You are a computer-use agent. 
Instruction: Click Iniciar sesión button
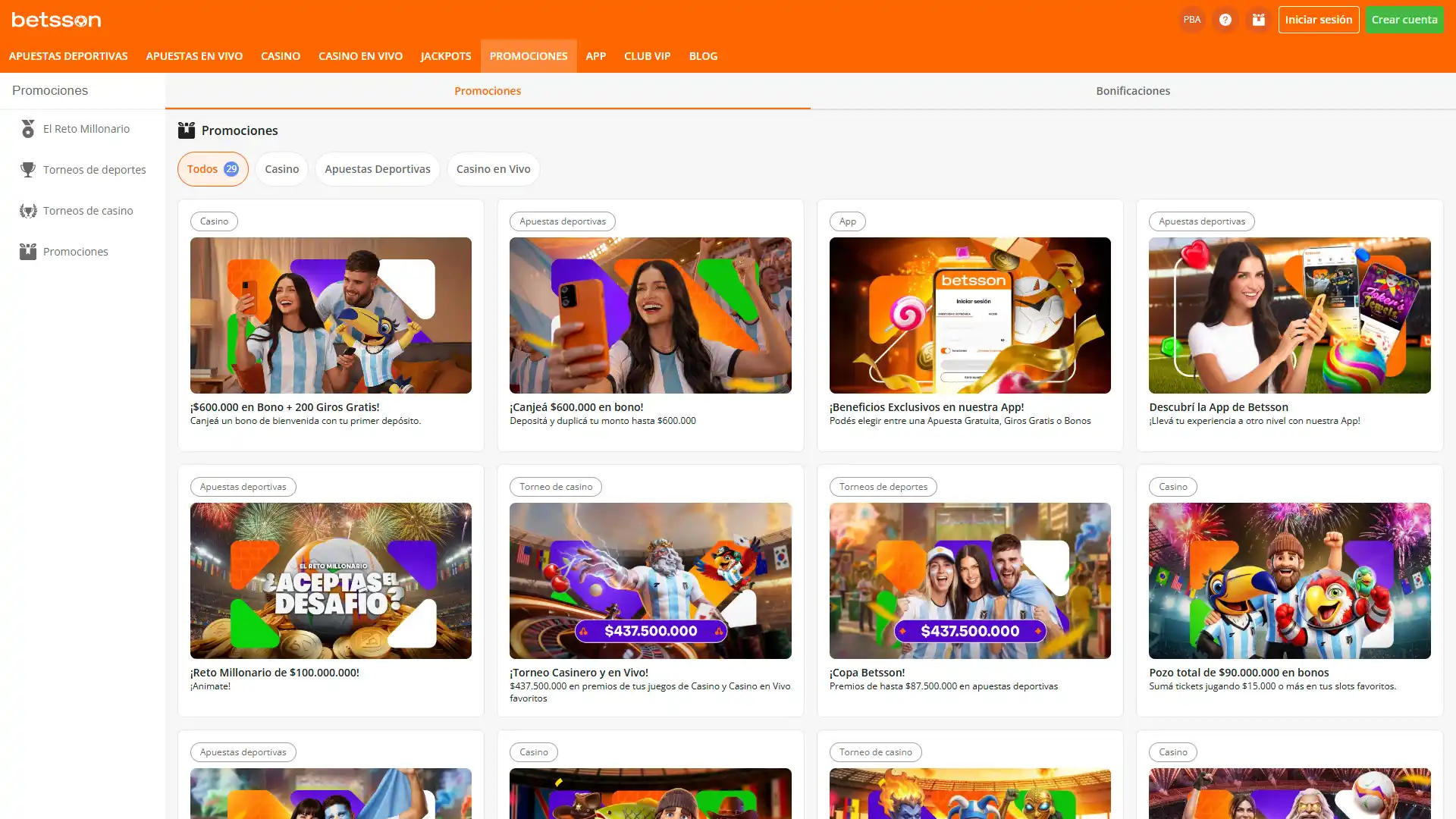coord(1318,20)
